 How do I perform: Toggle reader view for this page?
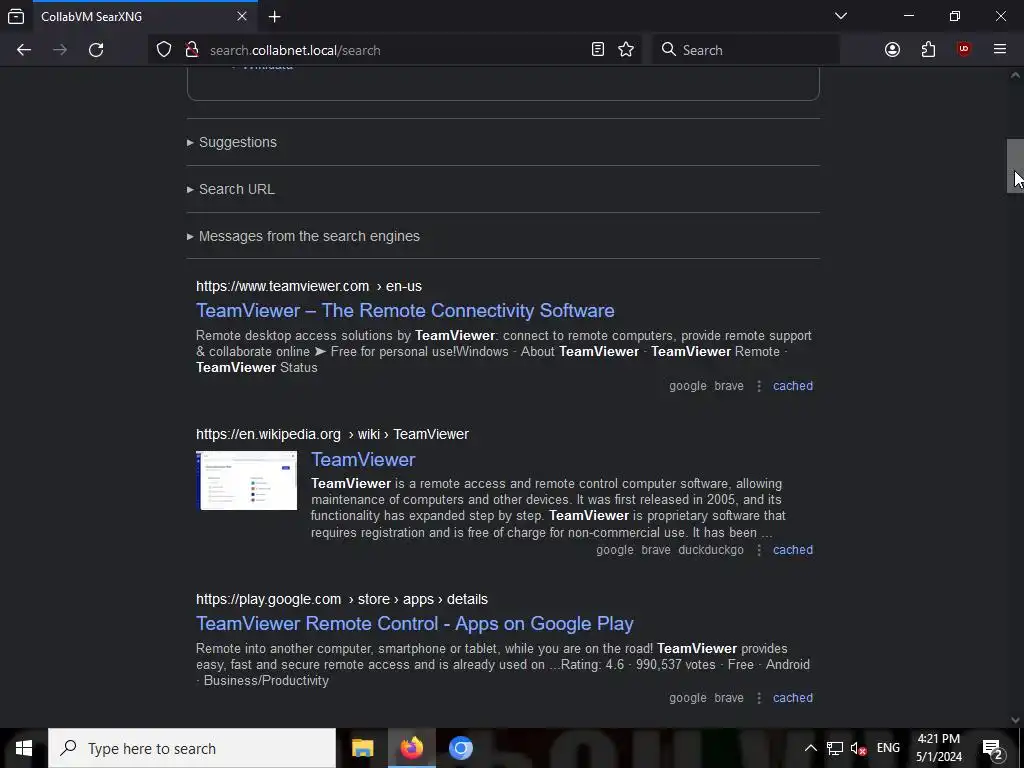[598, 50]
